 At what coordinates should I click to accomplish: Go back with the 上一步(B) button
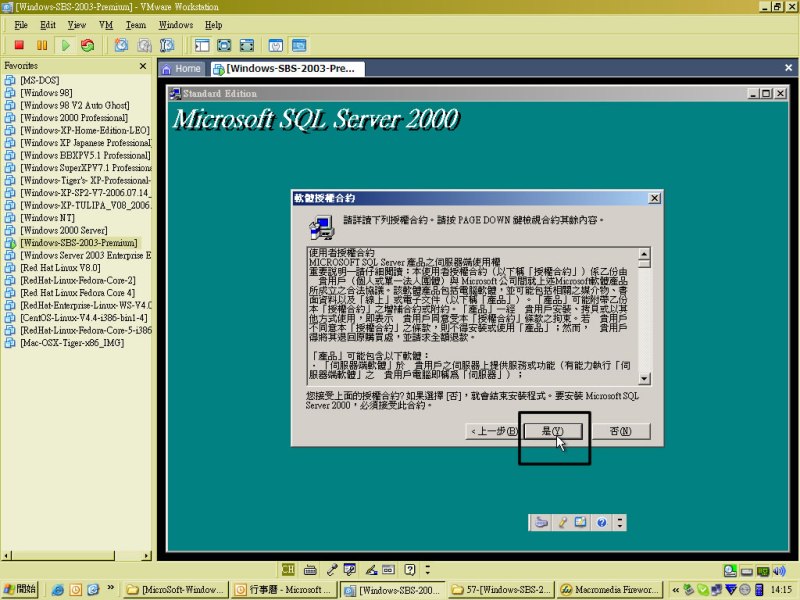493,431
